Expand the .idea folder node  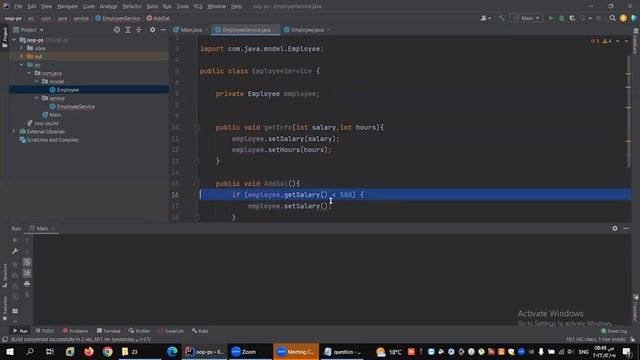pos(22,48)
